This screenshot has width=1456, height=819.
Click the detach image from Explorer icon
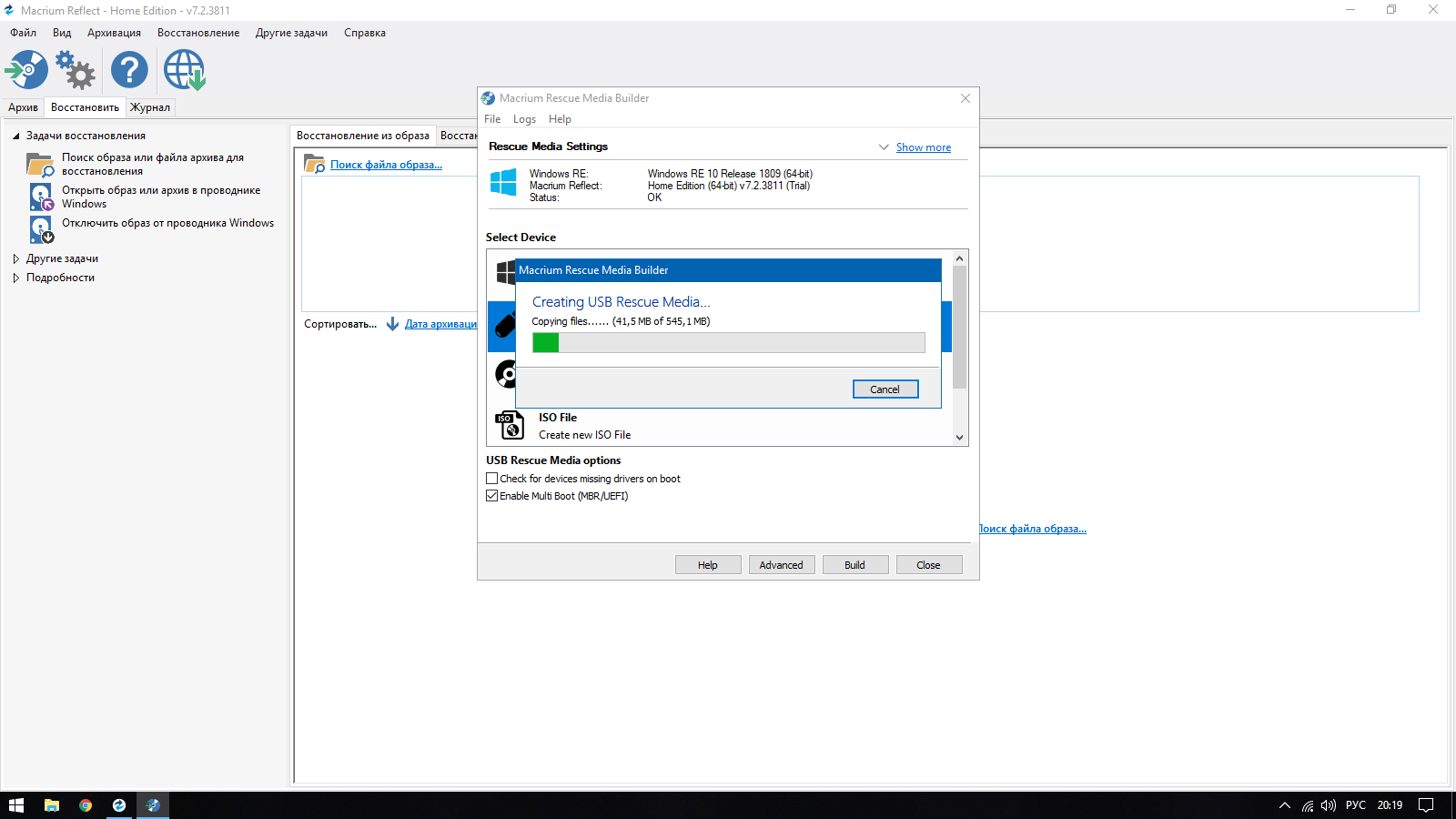coord(41,229)
